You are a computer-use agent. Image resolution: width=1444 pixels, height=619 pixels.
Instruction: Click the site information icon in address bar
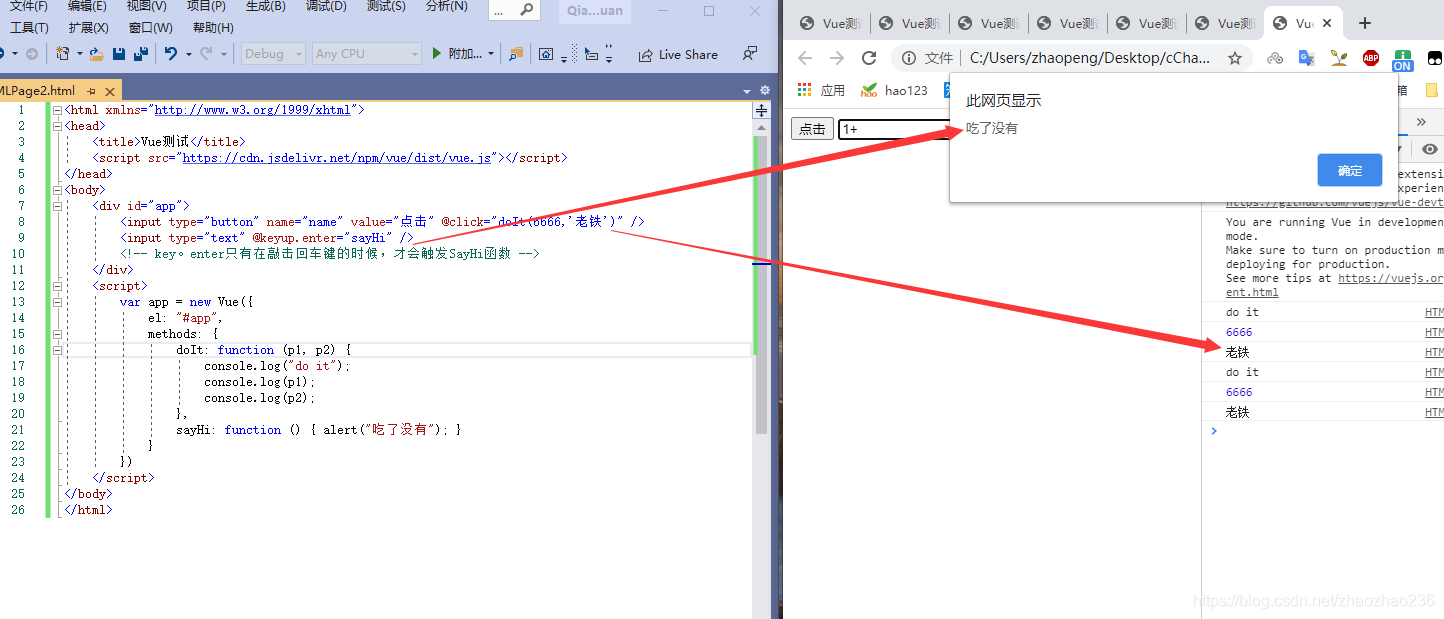pyautogui.click(x=909, y=58)
